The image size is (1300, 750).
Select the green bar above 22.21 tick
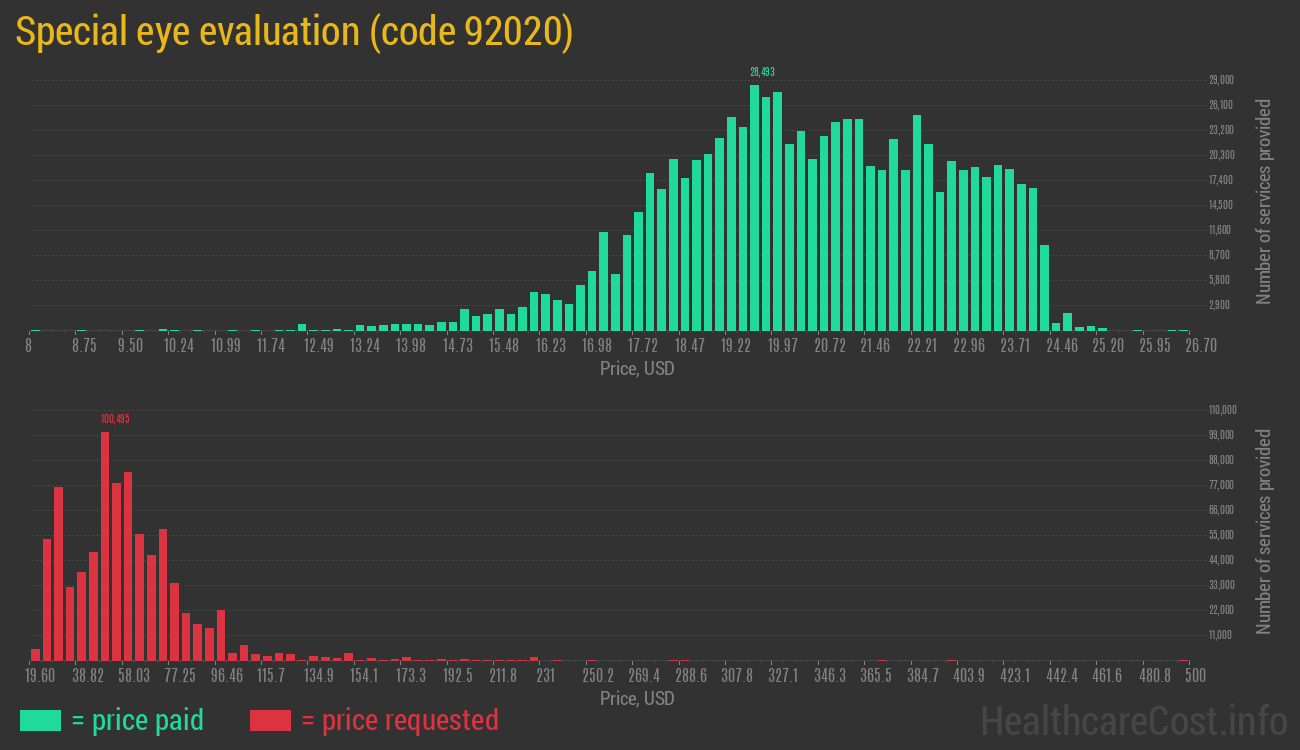point(917,223)
